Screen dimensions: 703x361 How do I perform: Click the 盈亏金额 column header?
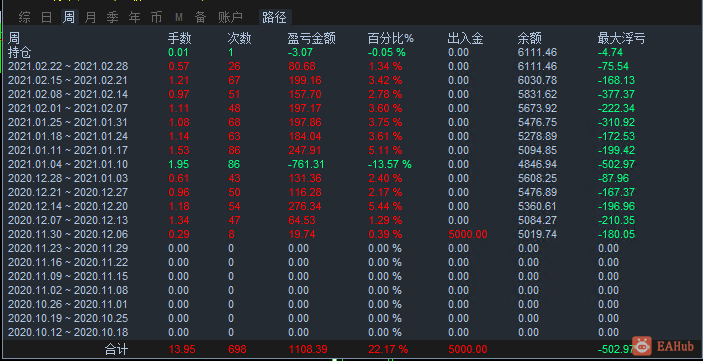point(312,39)
